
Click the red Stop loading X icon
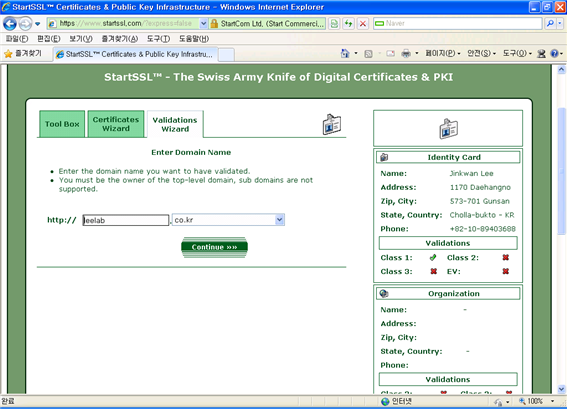[x=363, y=24]
